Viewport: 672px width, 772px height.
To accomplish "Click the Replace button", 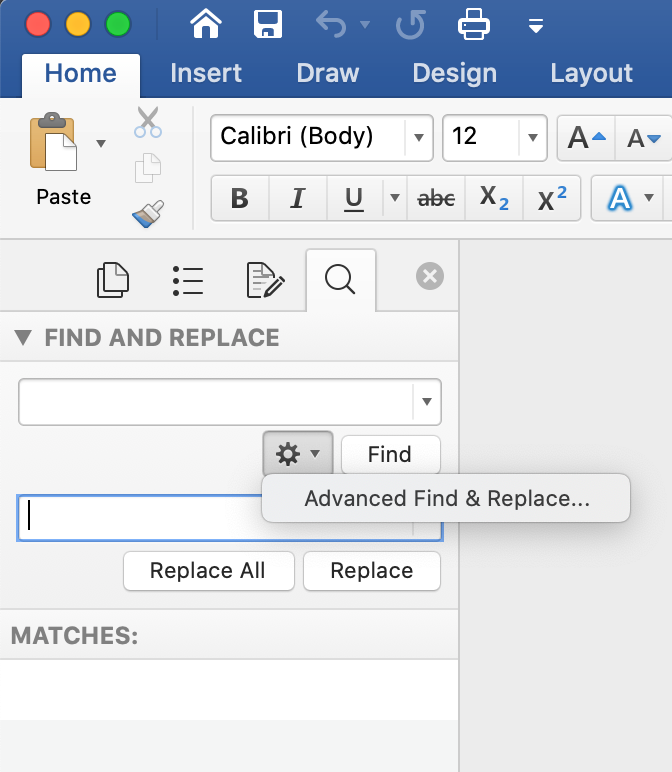I will coord(372,571).
